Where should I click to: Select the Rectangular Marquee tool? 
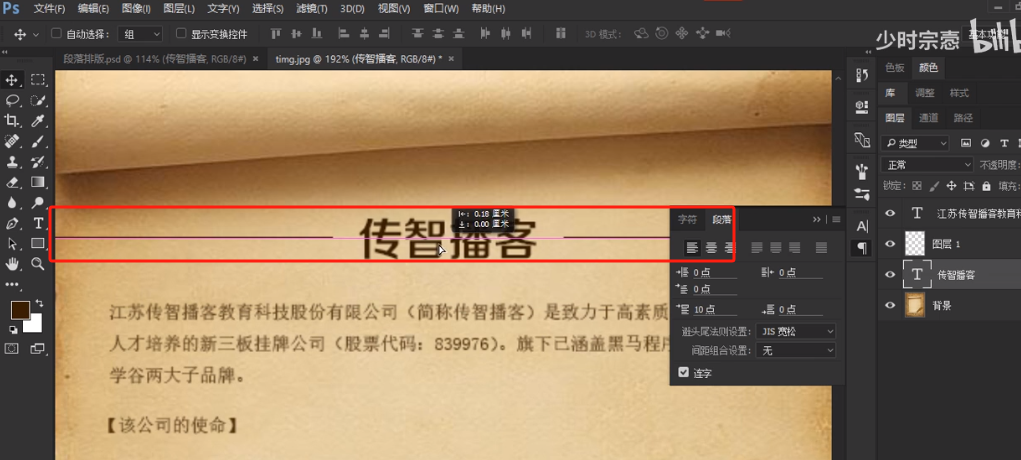coord(38,80)
